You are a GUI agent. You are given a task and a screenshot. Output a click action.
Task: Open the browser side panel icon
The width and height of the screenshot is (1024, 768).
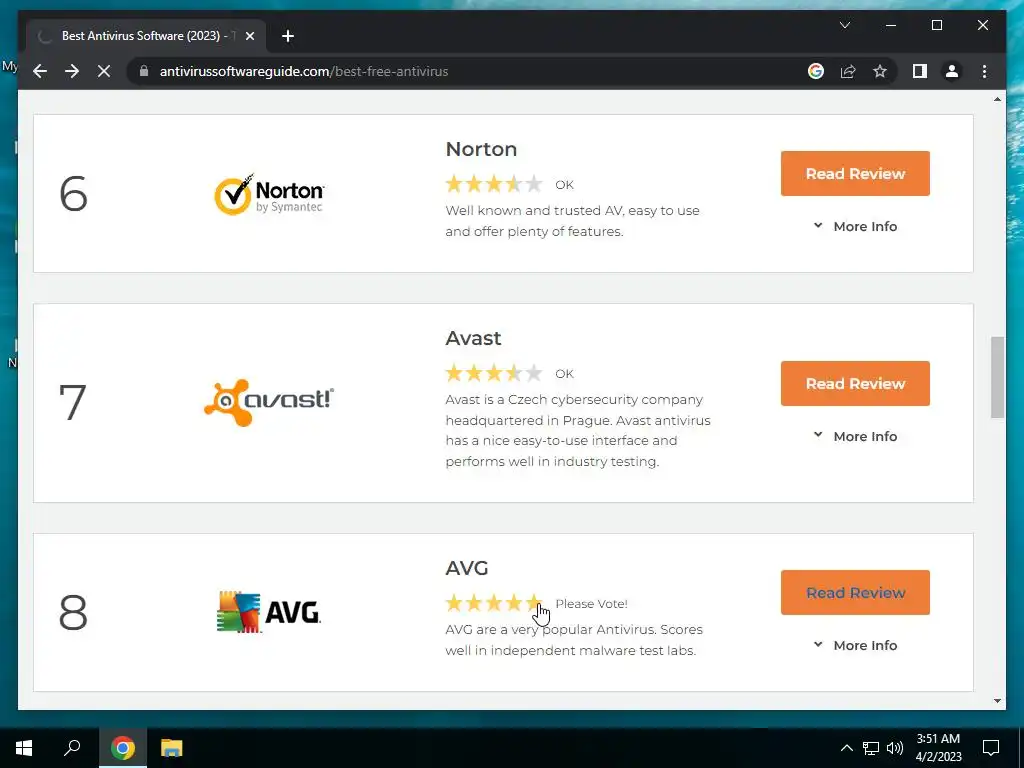click(x=920, y=71)
